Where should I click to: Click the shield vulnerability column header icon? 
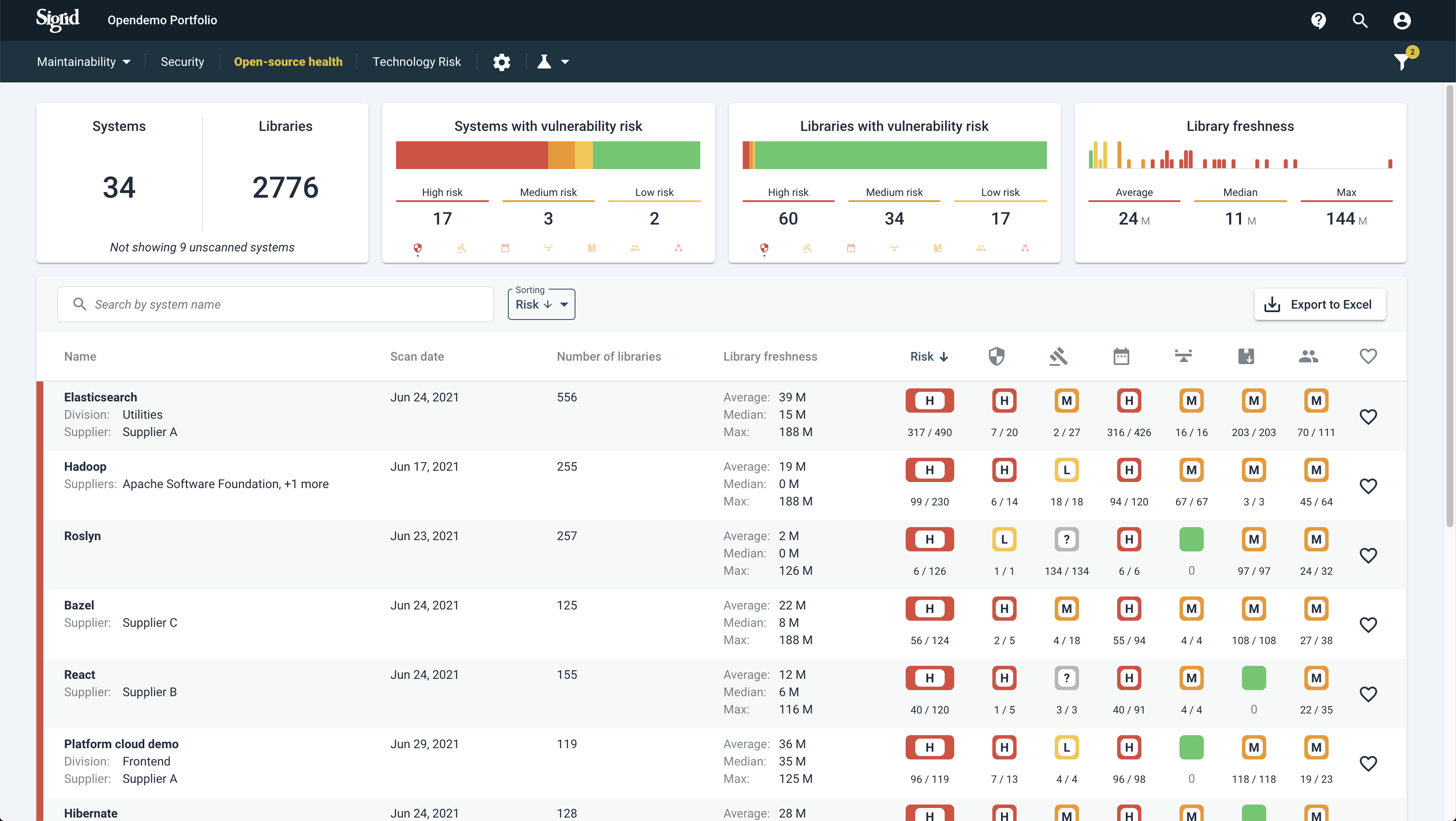997,356
